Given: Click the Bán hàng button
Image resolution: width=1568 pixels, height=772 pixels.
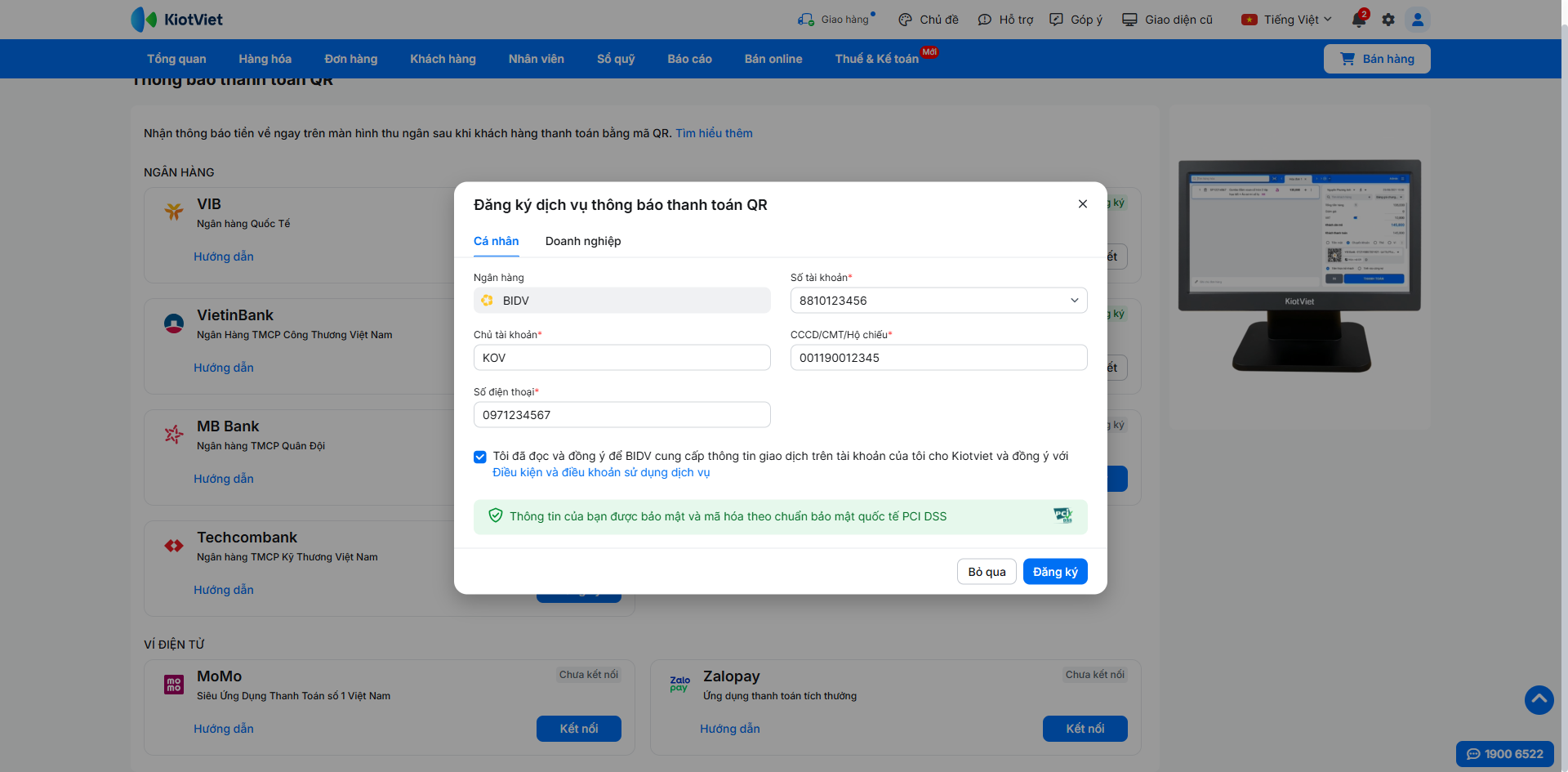Looking at the screenshot, I should (1377, 59).
